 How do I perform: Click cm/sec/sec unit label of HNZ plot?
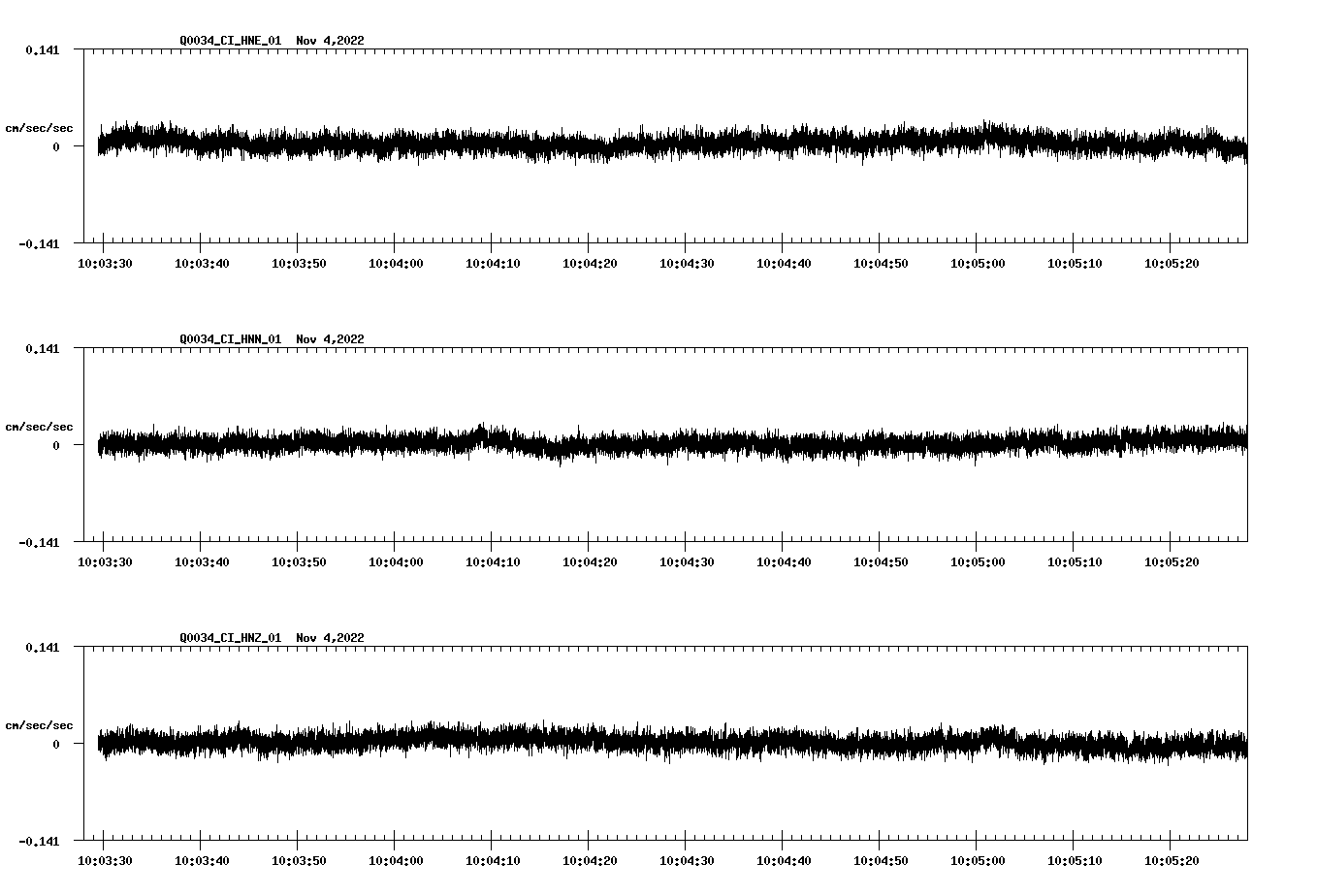tap(39, 725)
